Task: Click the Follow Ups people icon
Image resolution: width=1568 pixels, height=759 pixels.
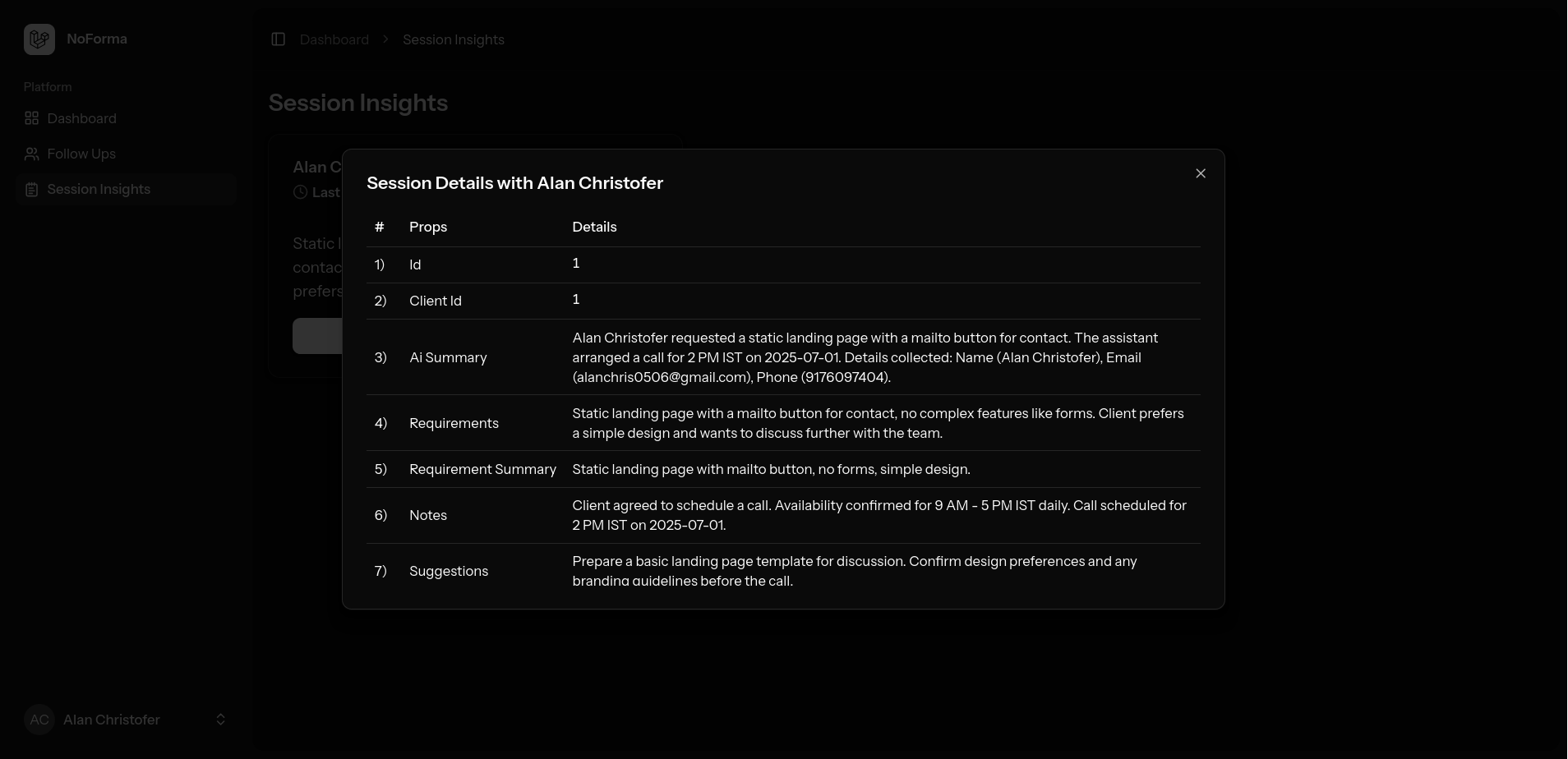Action: point(32,154)
